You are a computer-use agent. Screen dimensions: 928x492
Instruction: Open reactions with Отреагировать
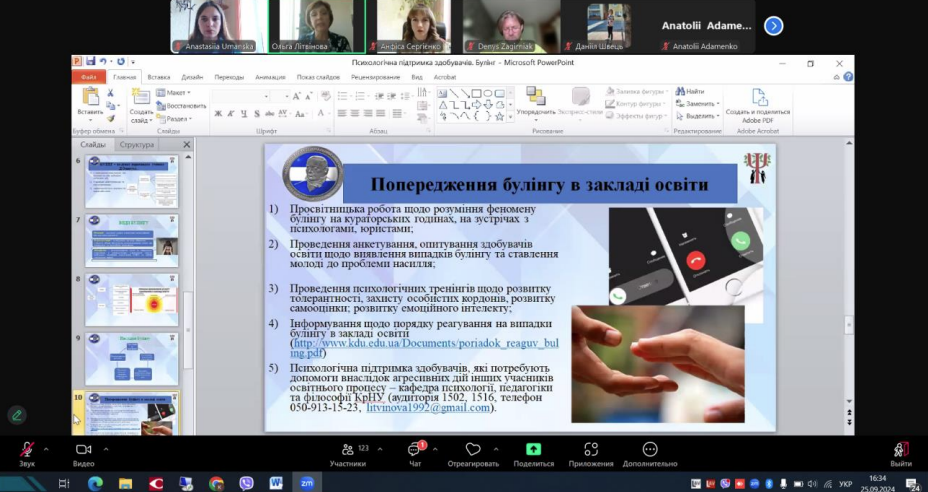click(473, 455)
